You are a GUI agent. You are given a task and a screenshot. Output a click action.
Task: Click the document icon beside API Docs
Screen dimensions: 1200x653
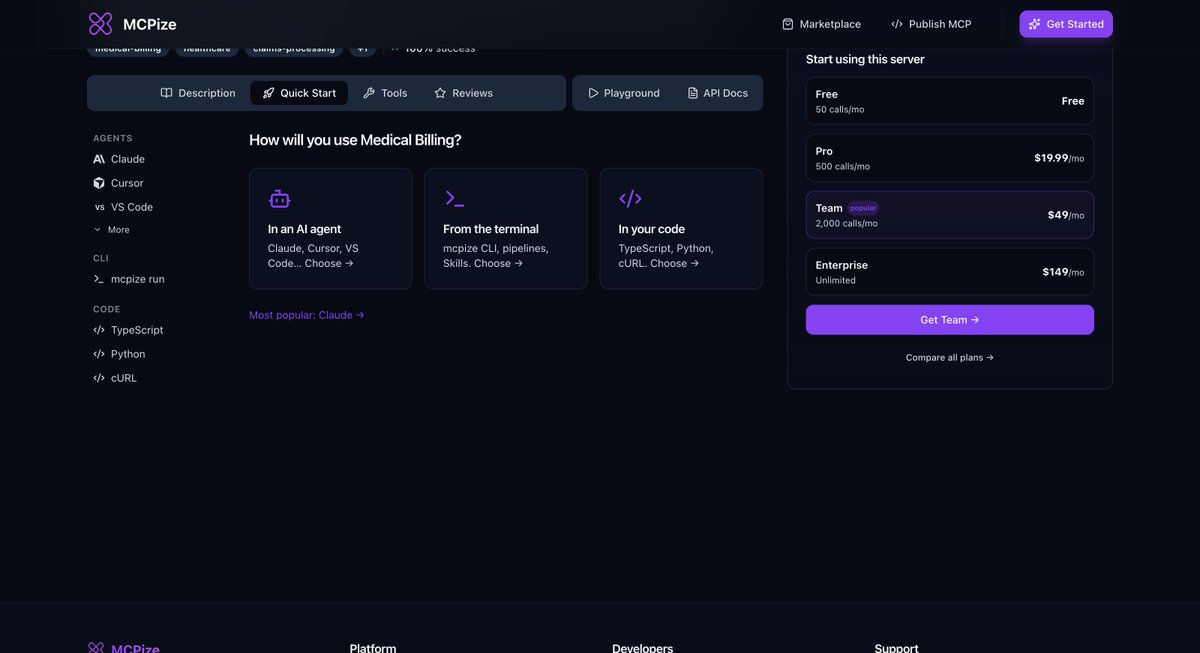coord(693,93)
